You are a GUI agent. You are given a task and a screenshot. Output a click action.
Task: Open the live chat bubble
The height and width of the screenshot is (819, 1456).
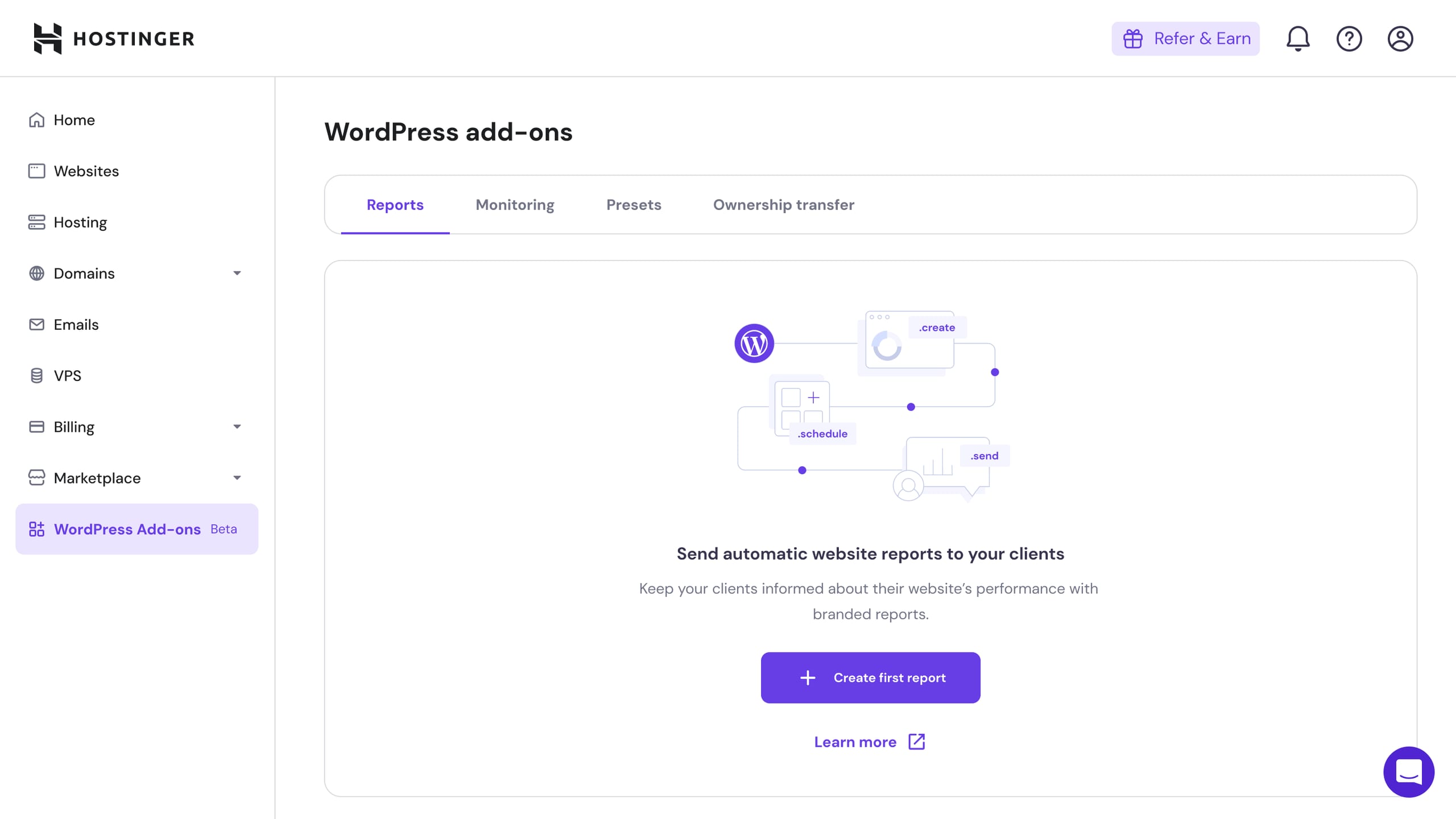point(1409,772)
